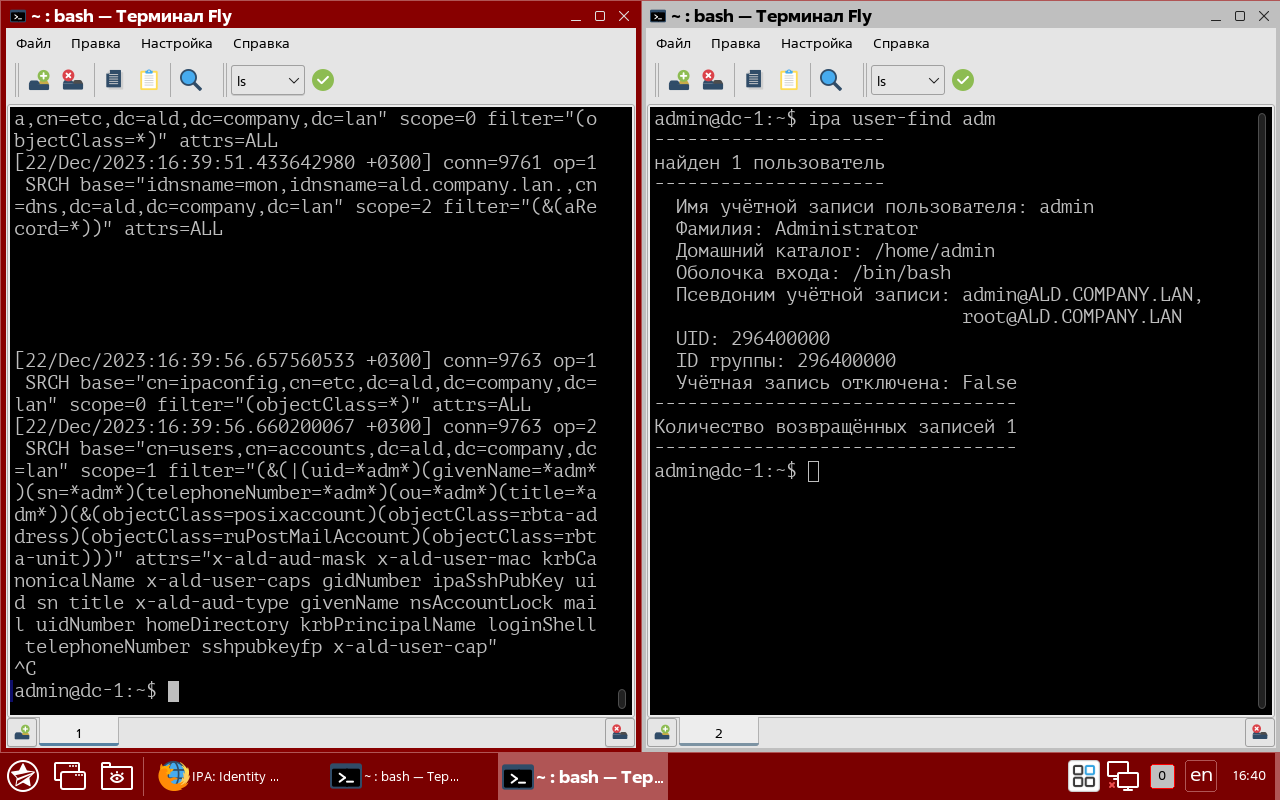Image resolution: width=1280 pixels, height=800 pixels.
Task: Click 'Домашний каталог: /home/admin' line
Action: (x=835, y=252)
